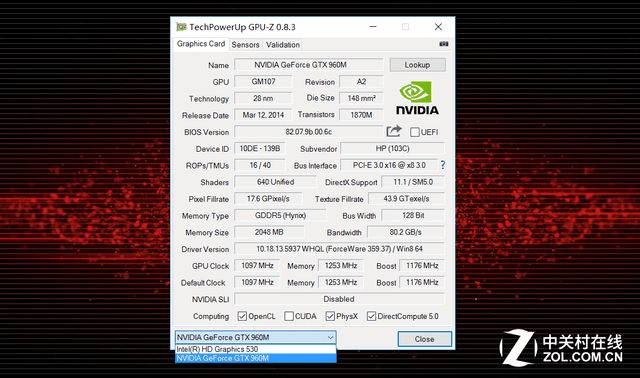The height and width of the screenshot is (378, 640).
Task: Select NVIDIA GeForce GTX 960M list entry
Action: [256, 358]
